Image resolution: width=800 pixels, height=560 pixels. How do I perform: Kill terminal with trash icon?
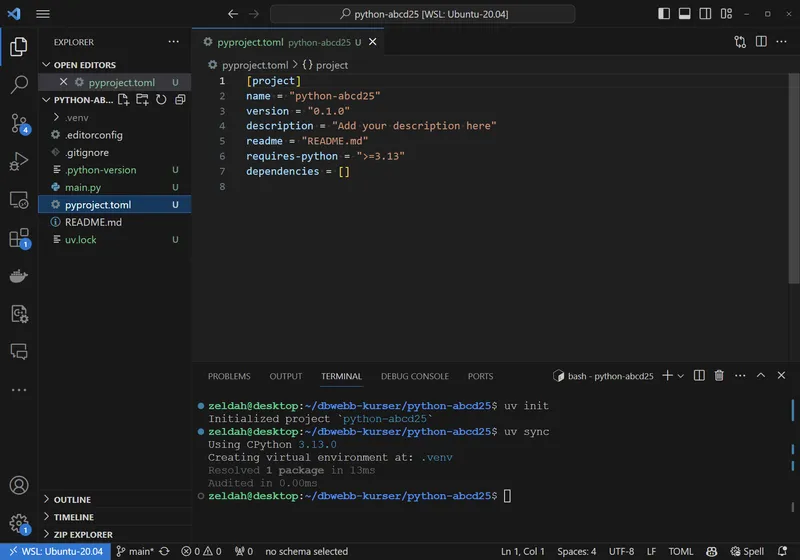719,376
